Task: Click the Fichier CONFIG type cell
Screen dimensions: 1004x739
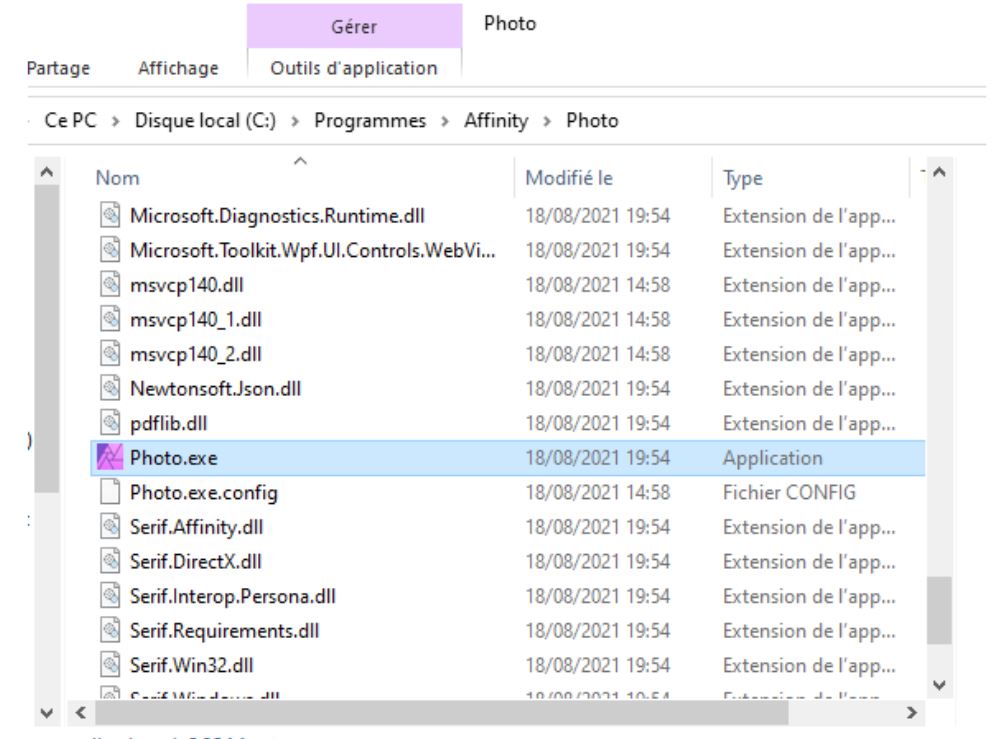Action: point(789,492)
